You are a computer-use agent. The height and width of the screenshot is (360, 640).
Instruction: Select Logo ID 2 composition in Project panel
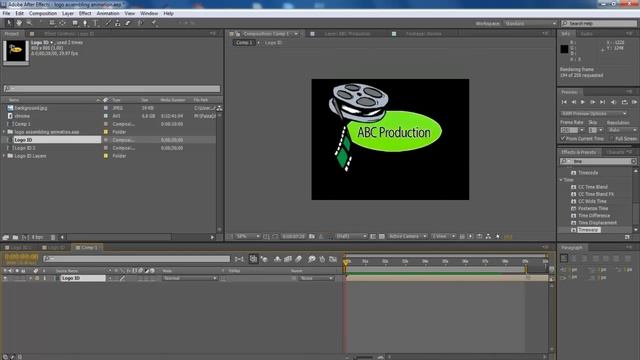tap(25, 148)
